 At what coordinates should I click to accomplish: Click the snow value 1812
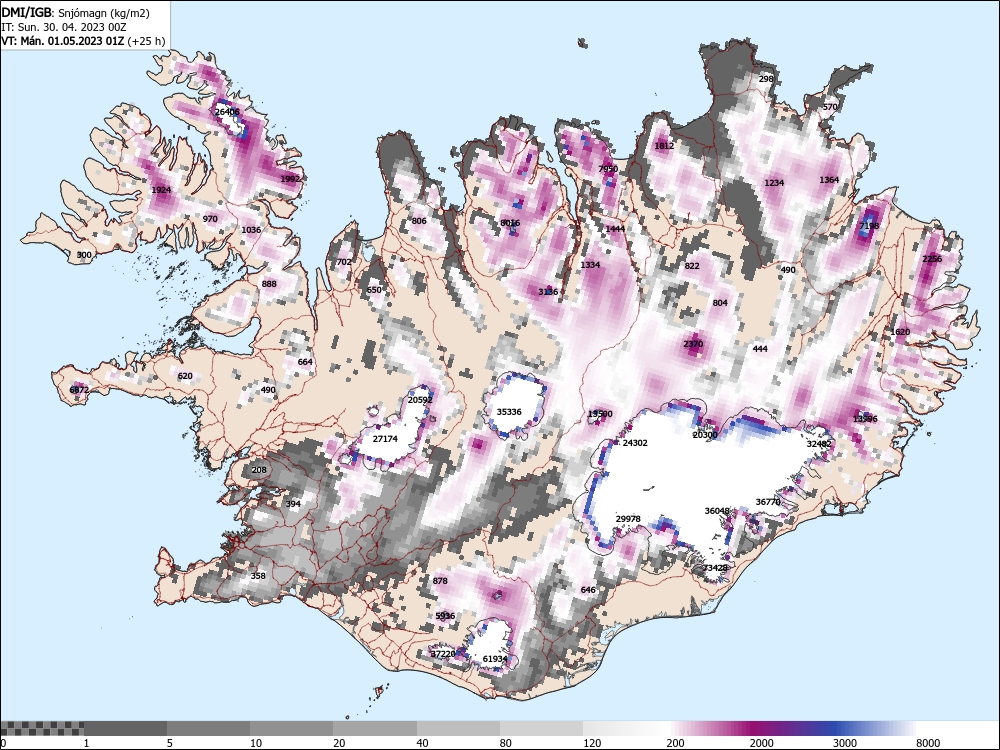[664, 146]
